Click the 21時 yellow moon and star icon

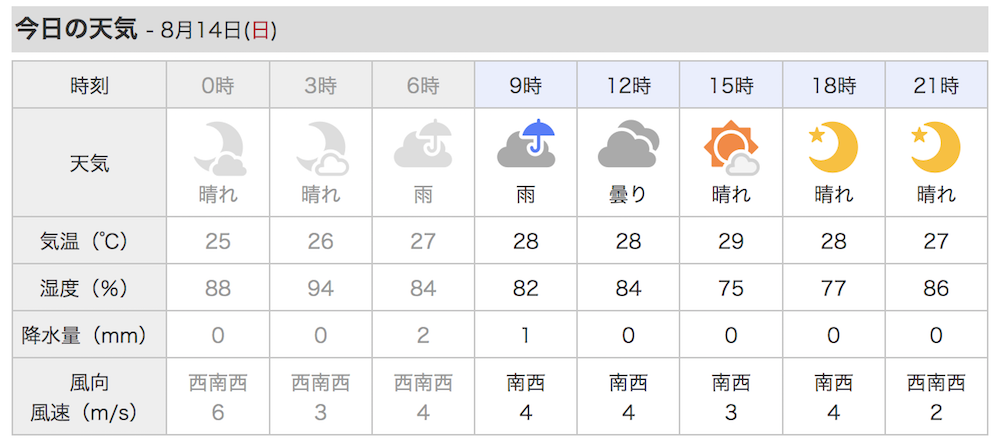[936, 147]
